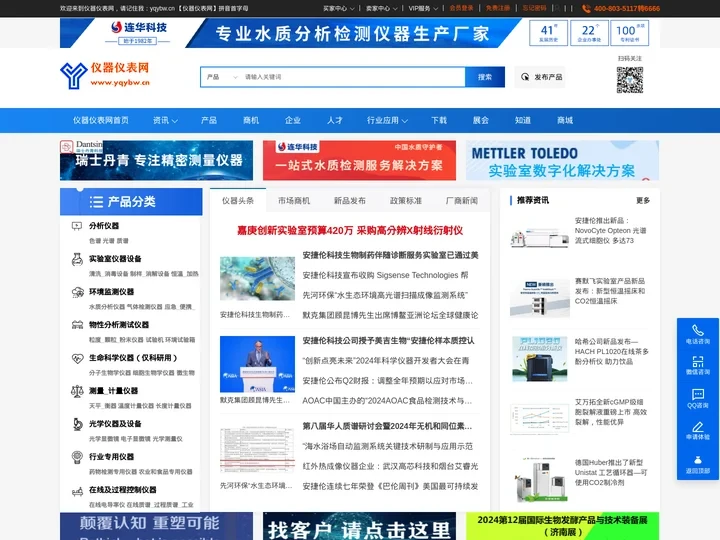This screenshot has width=720, height=540.
Task: Open the antibody illustration news thumbnail
Action: pyautogui.click(x=257, y=279)
